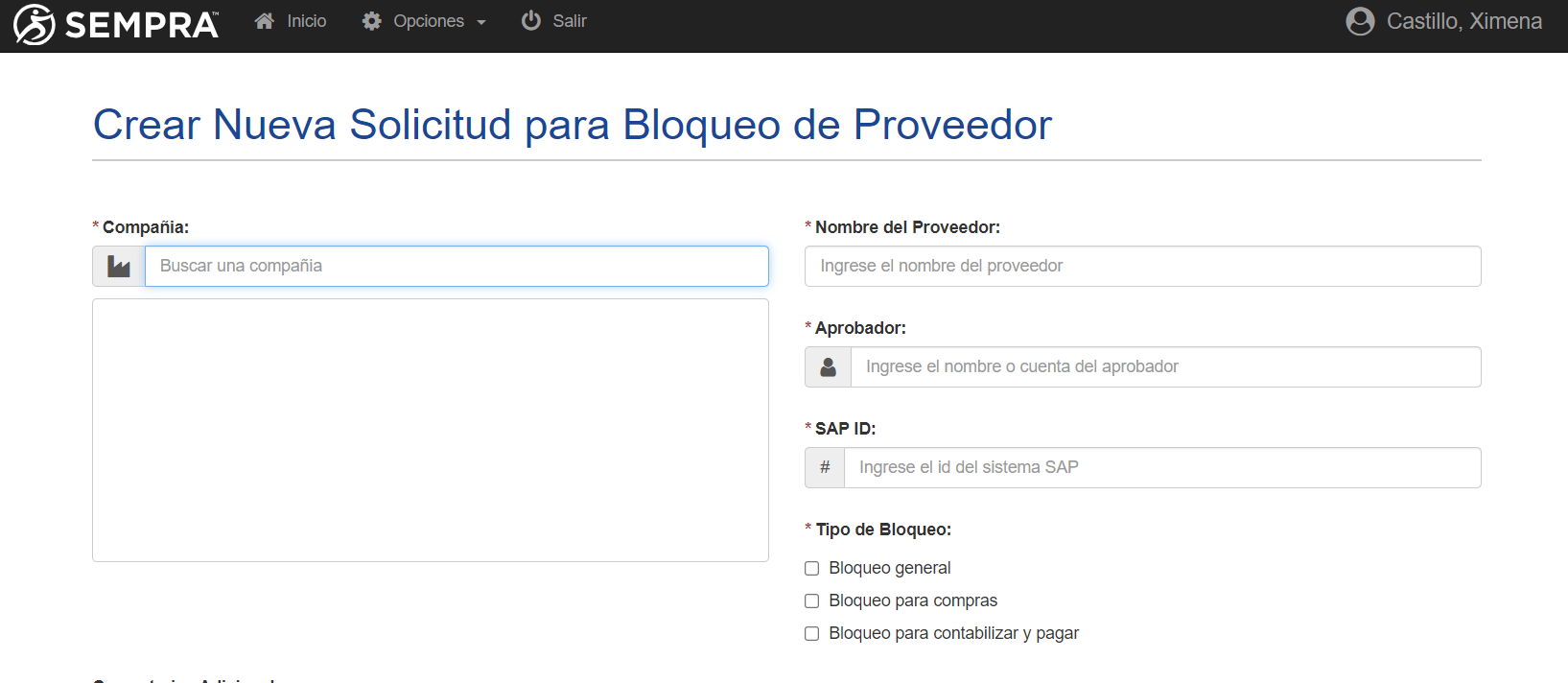Click the power icon beside Salir
This screenshot has width=1568, height=683.
[531, 21]
